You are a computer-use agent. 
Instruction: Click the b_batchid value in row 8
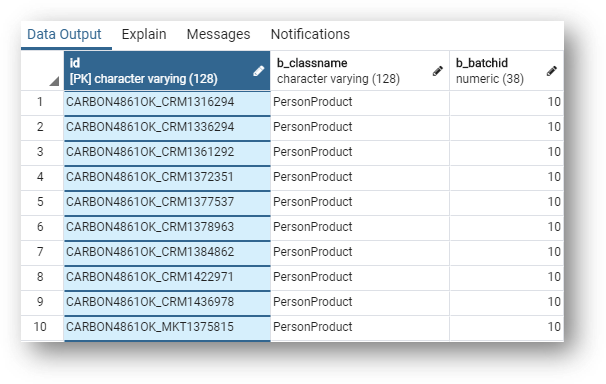507,277
